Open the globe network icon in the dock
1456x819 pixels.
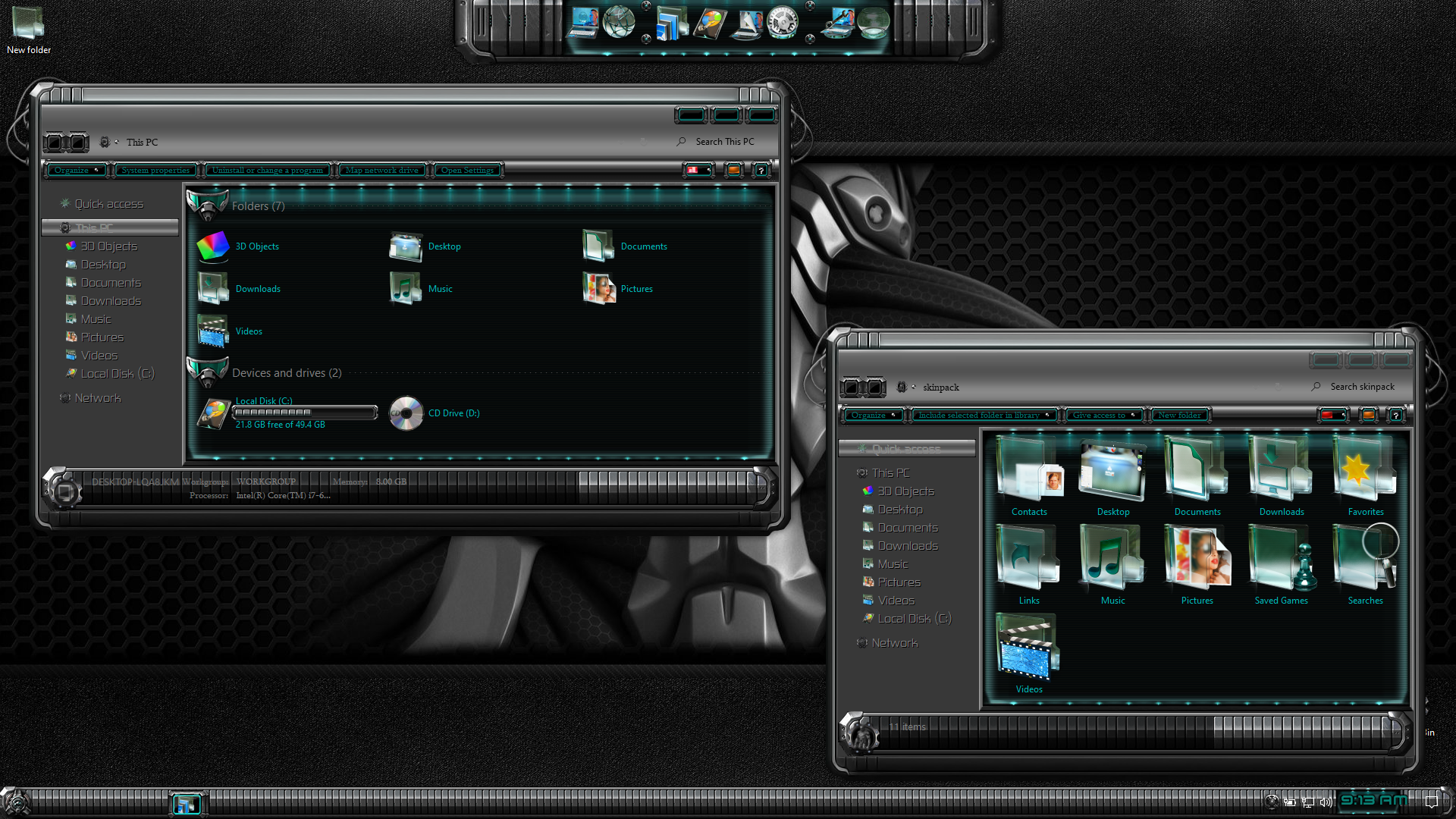pyautogui.click(x=619, y=23)
